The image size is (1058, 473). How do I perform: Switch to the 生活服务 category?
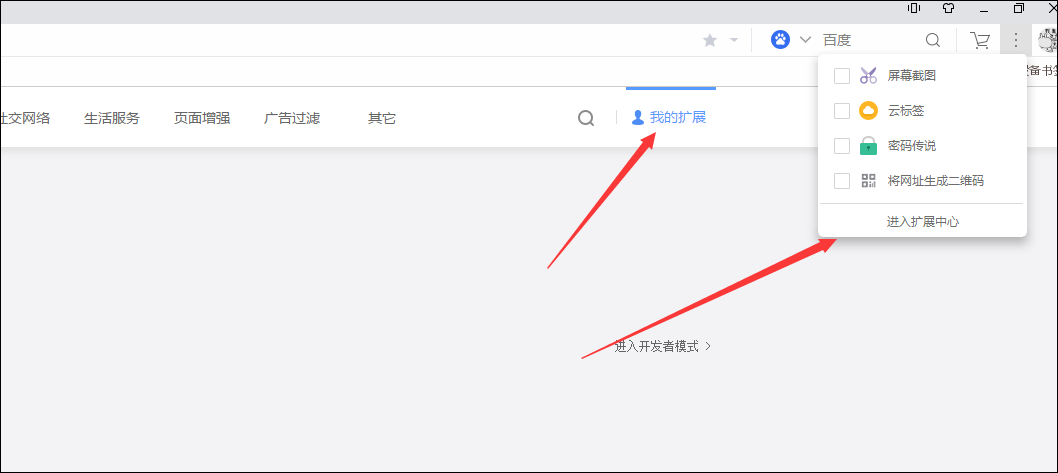tap(111, 119)
